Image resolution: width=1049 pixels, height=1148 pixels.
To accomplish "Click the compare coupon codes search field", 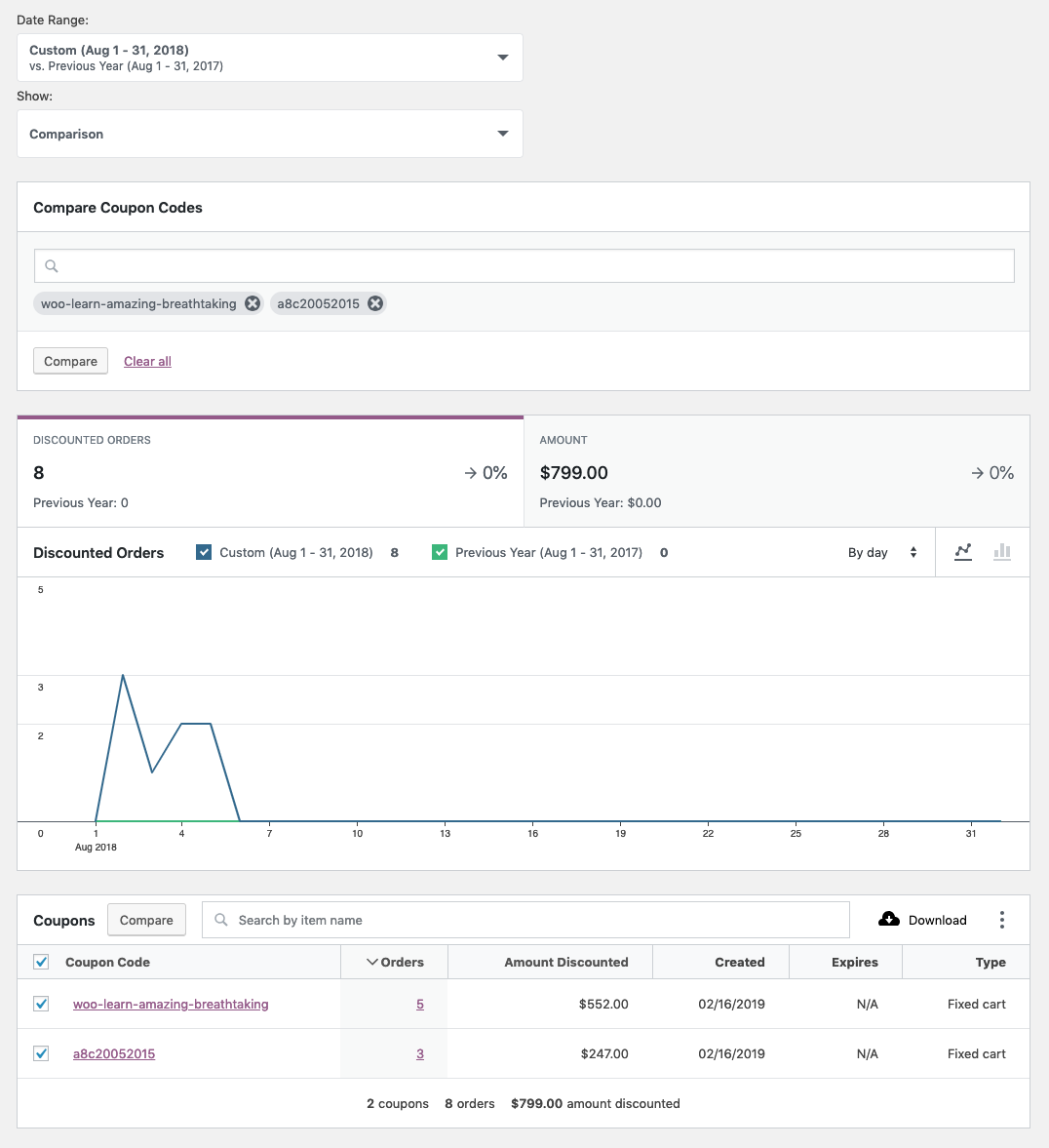I will 524,265.
